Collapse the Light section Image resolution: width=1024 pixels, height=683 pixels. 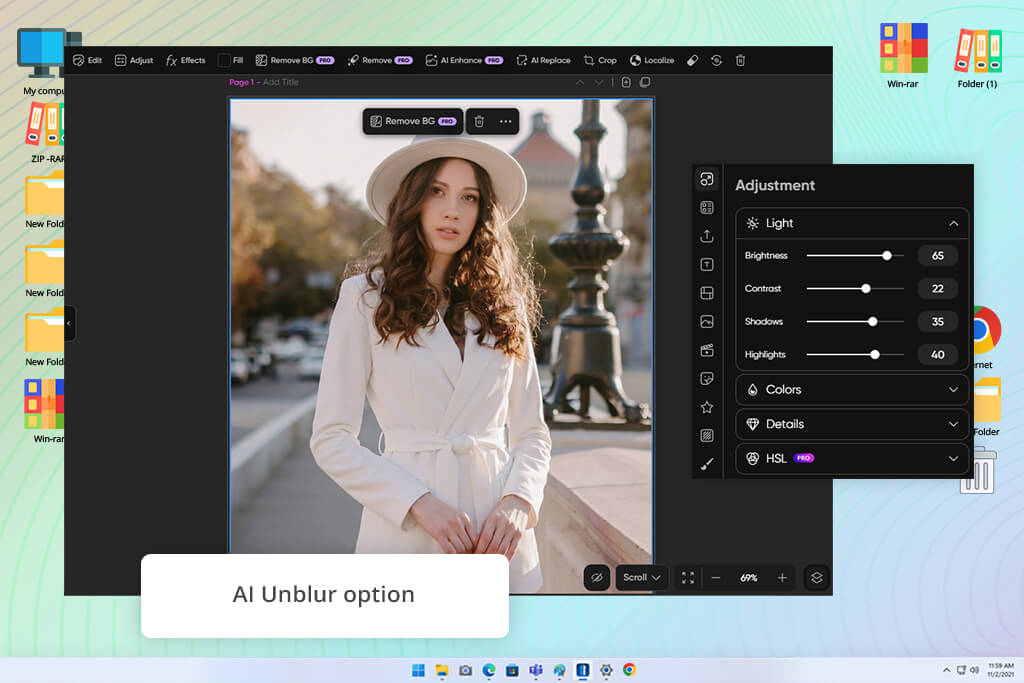(x=953, y=223)
